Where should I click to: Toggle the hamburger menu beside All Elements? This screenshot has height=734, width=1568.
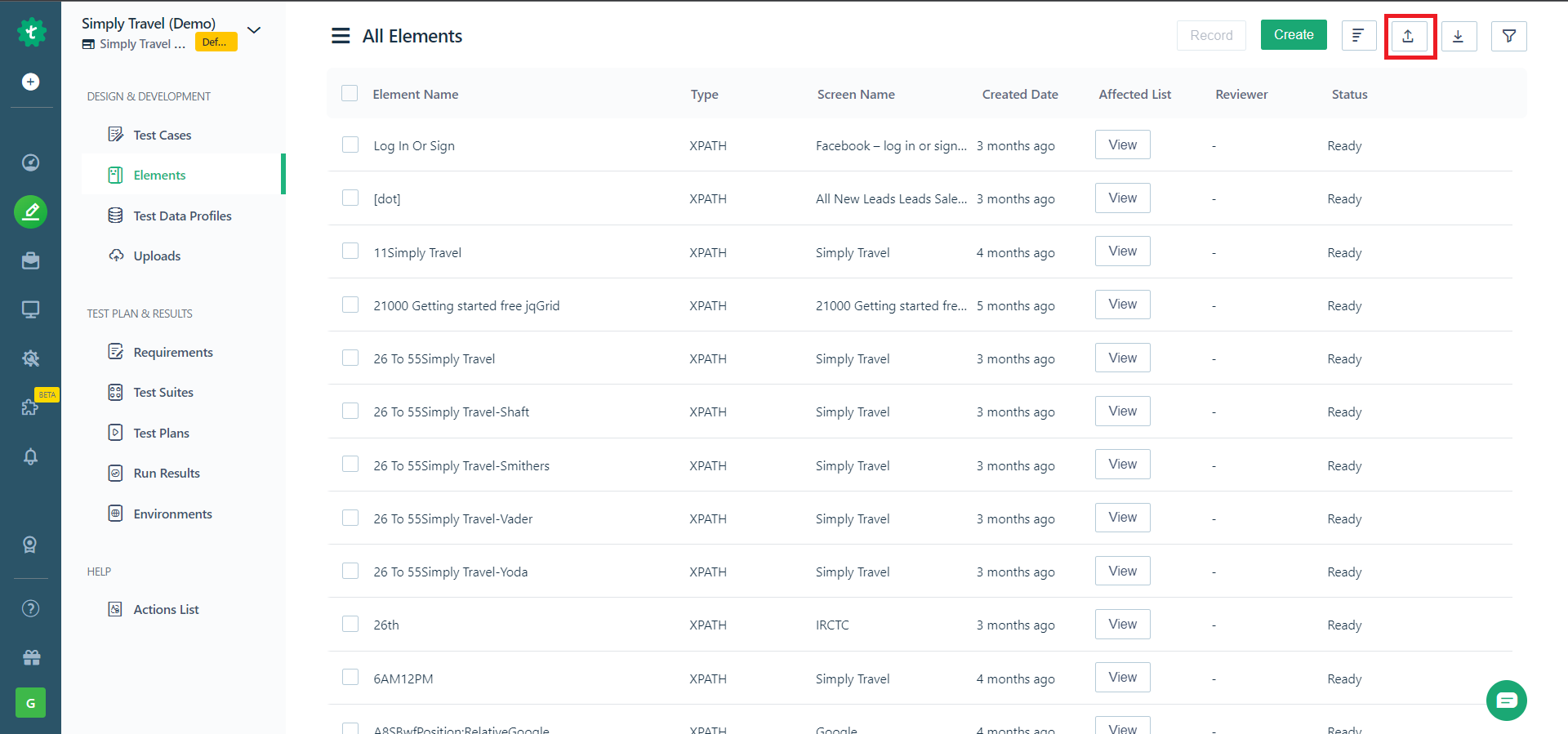click(341, 36)
